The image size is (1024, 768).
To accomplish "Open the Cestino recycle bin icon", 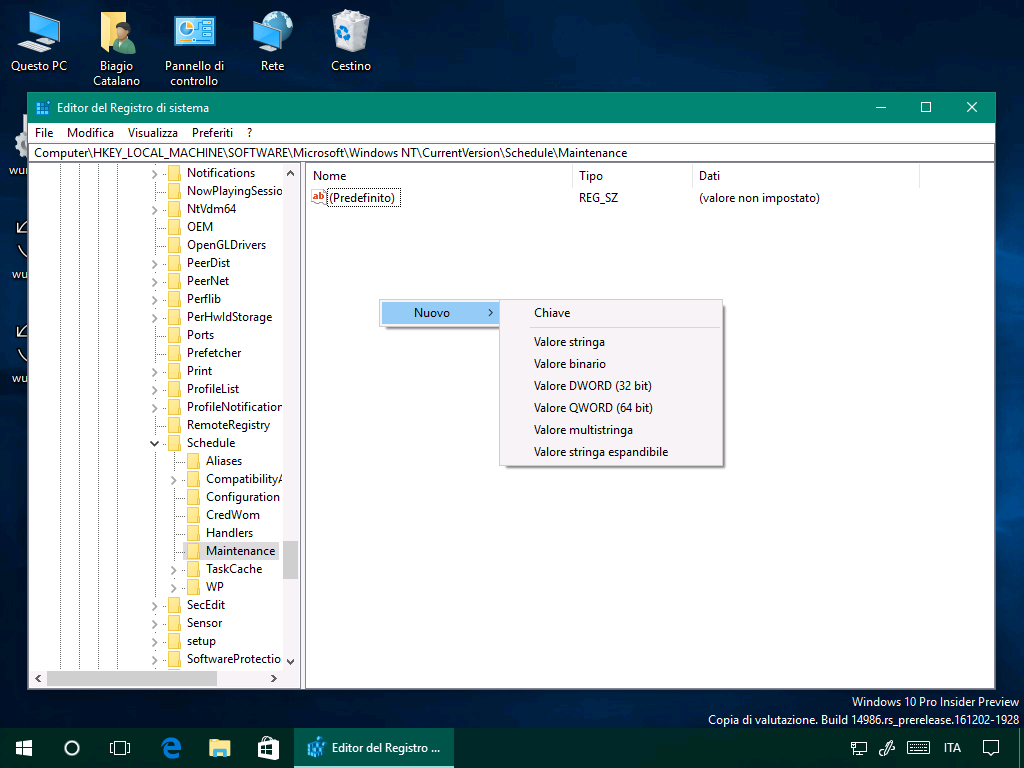I will (351, 41).
